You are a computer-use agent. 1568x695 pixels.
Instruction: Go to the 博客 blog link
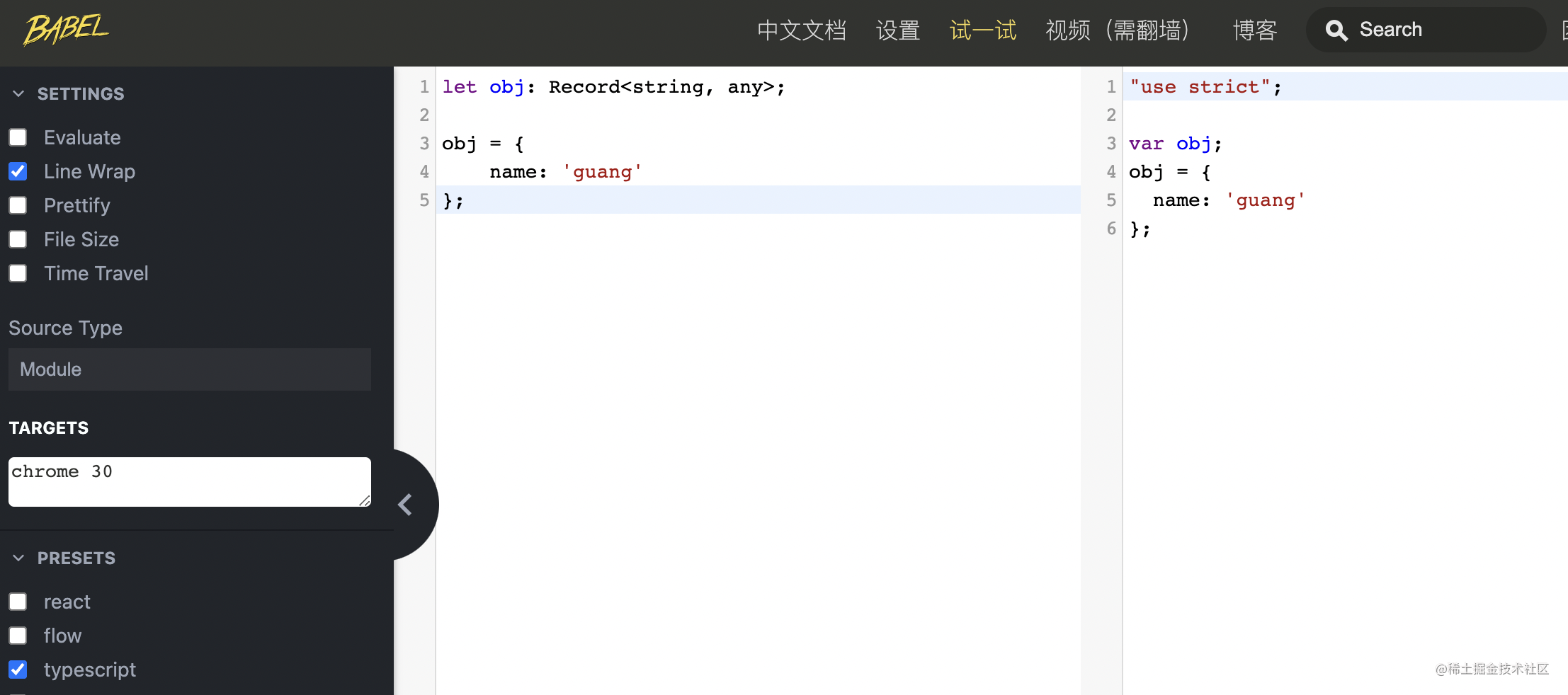pos(1254,30)
